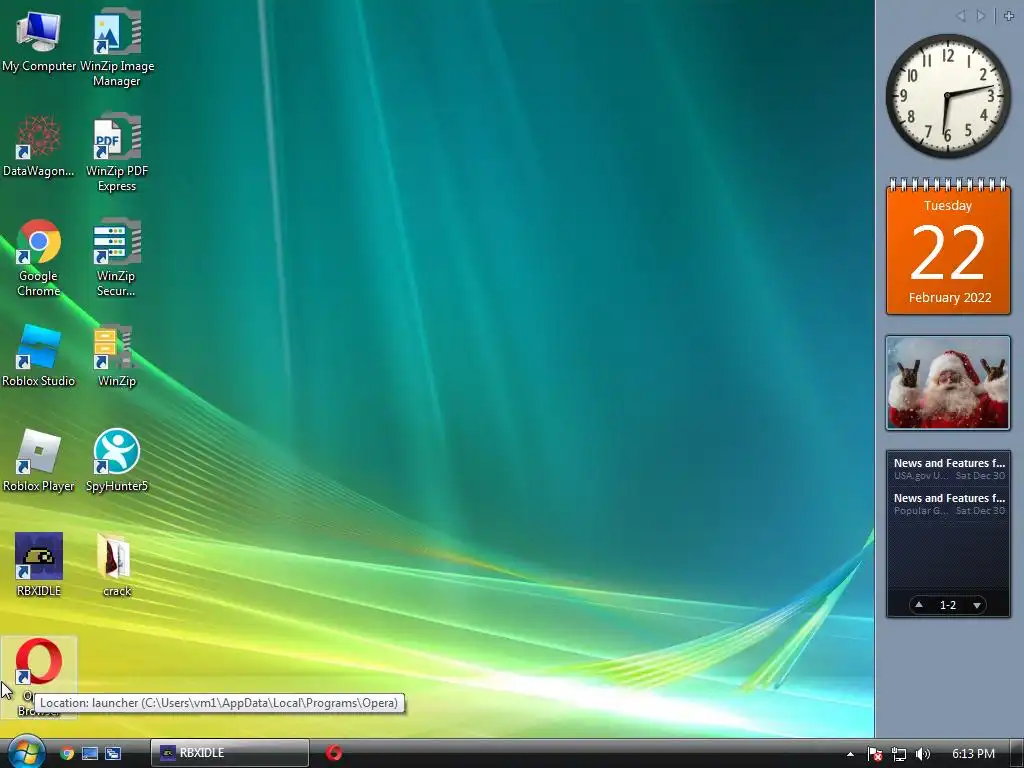Image resolution: width=1024 pixels, height=768 pixels.
Task: Select the WinZip PDF Express shortcut
Action: pos(117,152)
